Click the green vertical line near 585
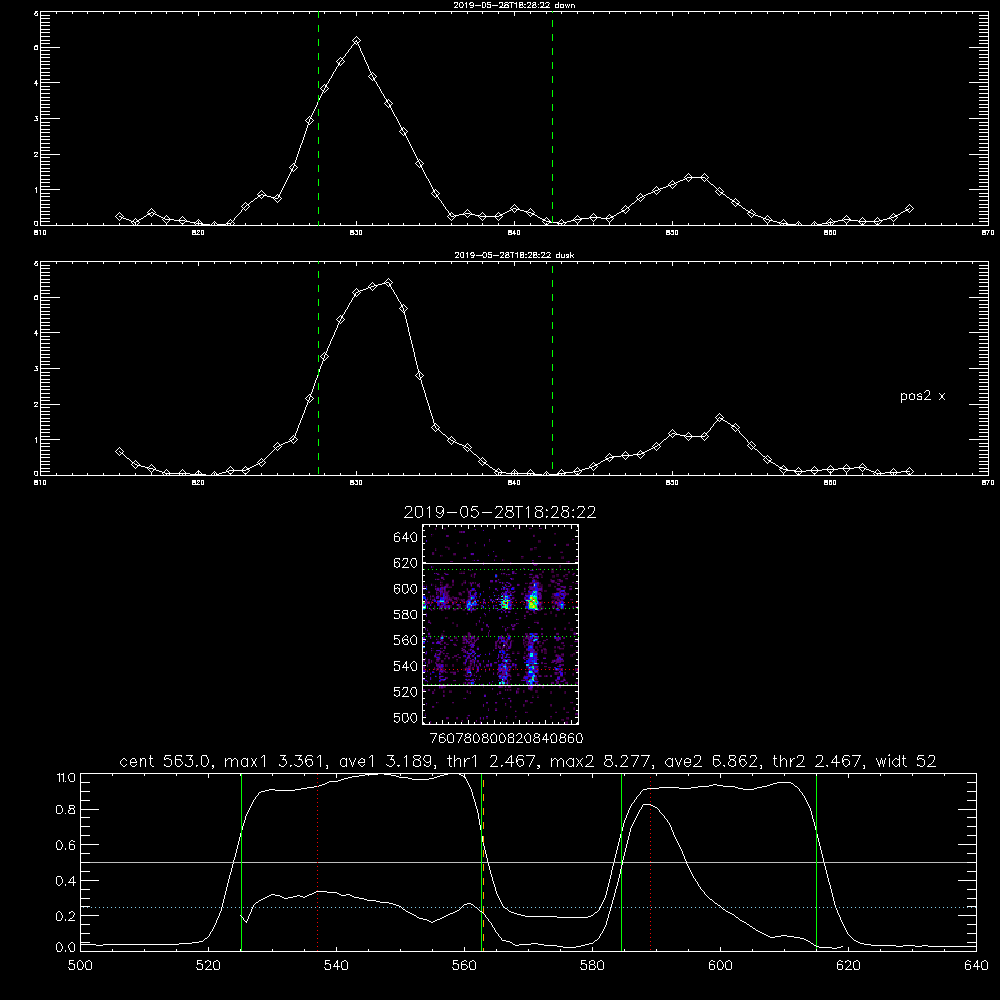 tap(621, 862)
